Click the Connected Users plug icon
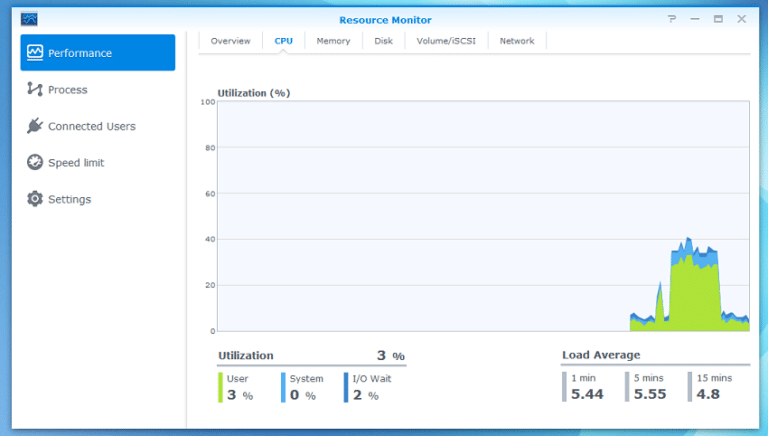The height and width of the screenshot is (436, 768). 35,126
